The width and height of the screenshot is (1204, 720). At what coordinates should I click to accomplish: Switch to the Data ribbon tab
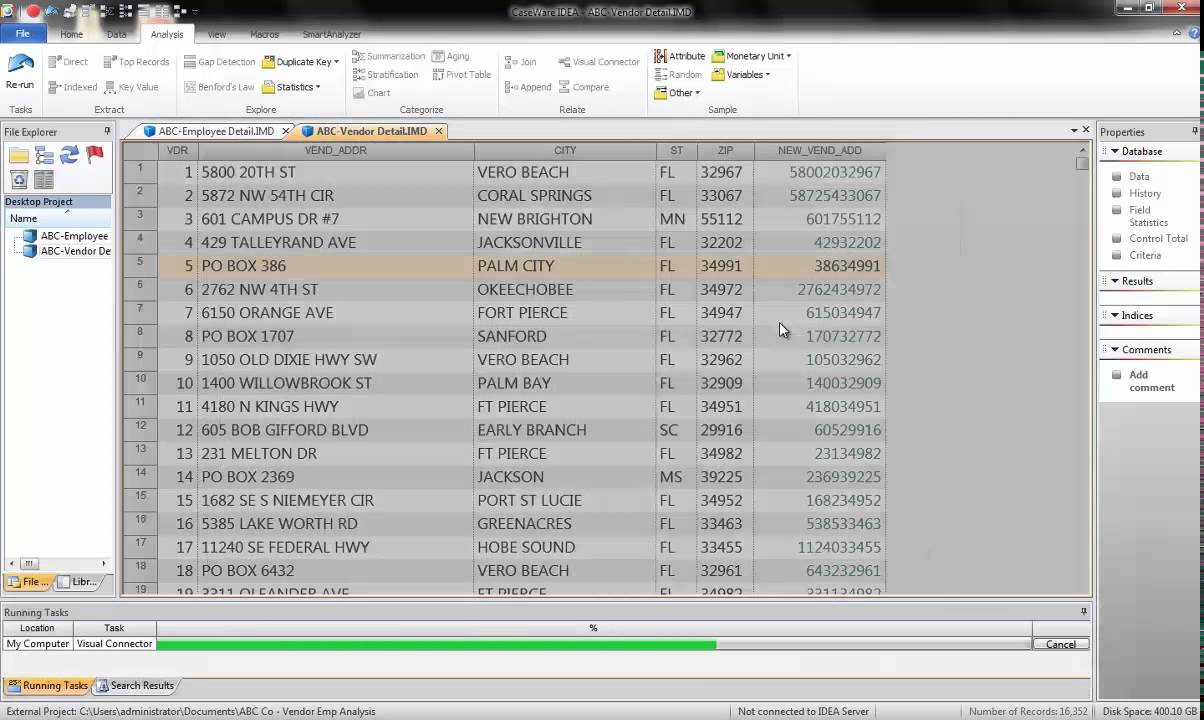pos(117,34)
